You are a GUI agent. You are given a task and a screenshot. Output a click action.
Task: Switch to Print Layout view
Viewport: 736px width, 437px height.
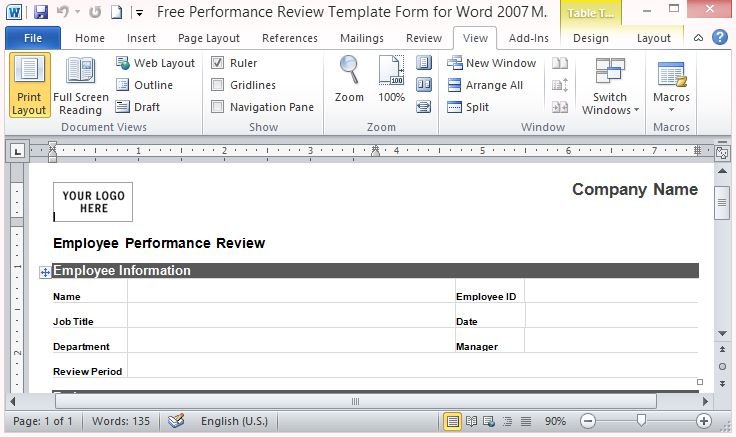[x=29, y=86]
